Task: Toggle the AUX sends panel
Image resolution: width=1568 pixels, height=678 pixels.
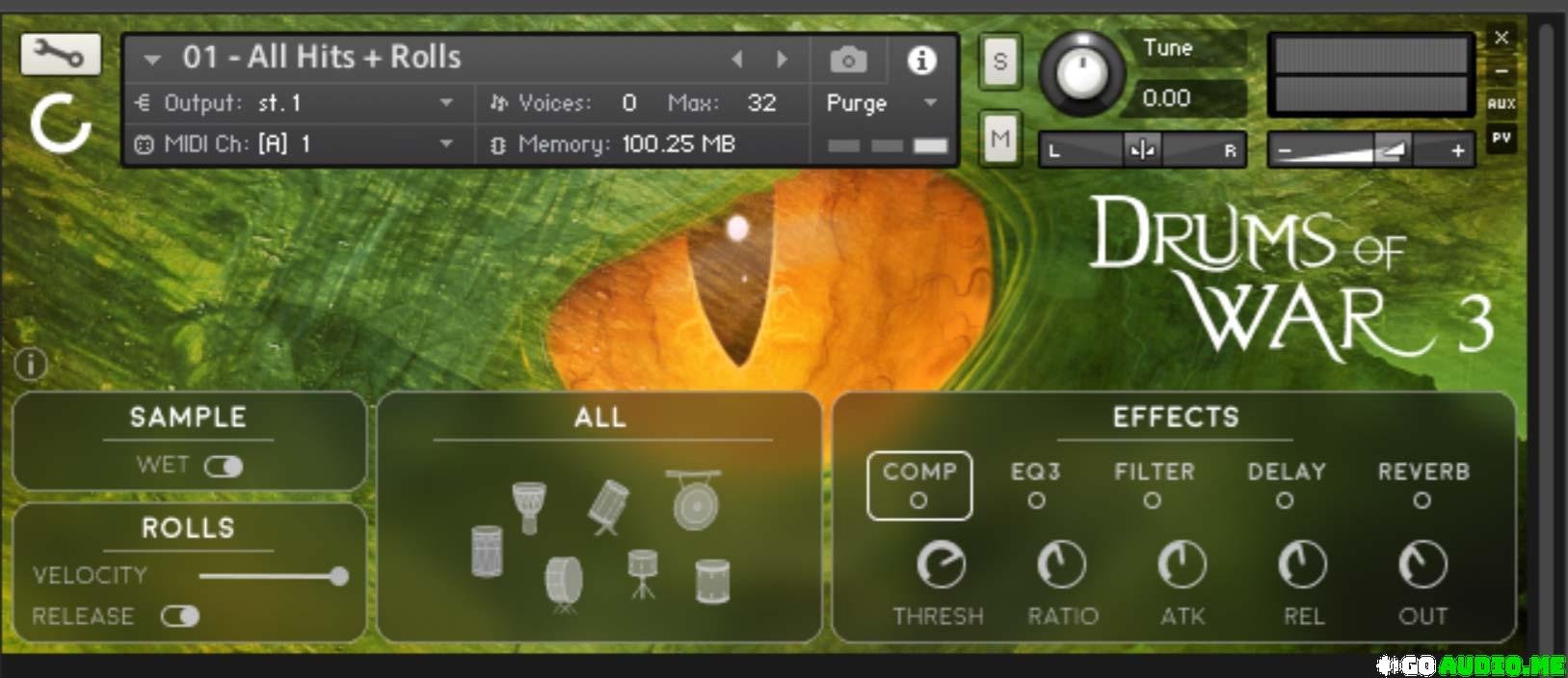Action: (x=1501, y=103)
